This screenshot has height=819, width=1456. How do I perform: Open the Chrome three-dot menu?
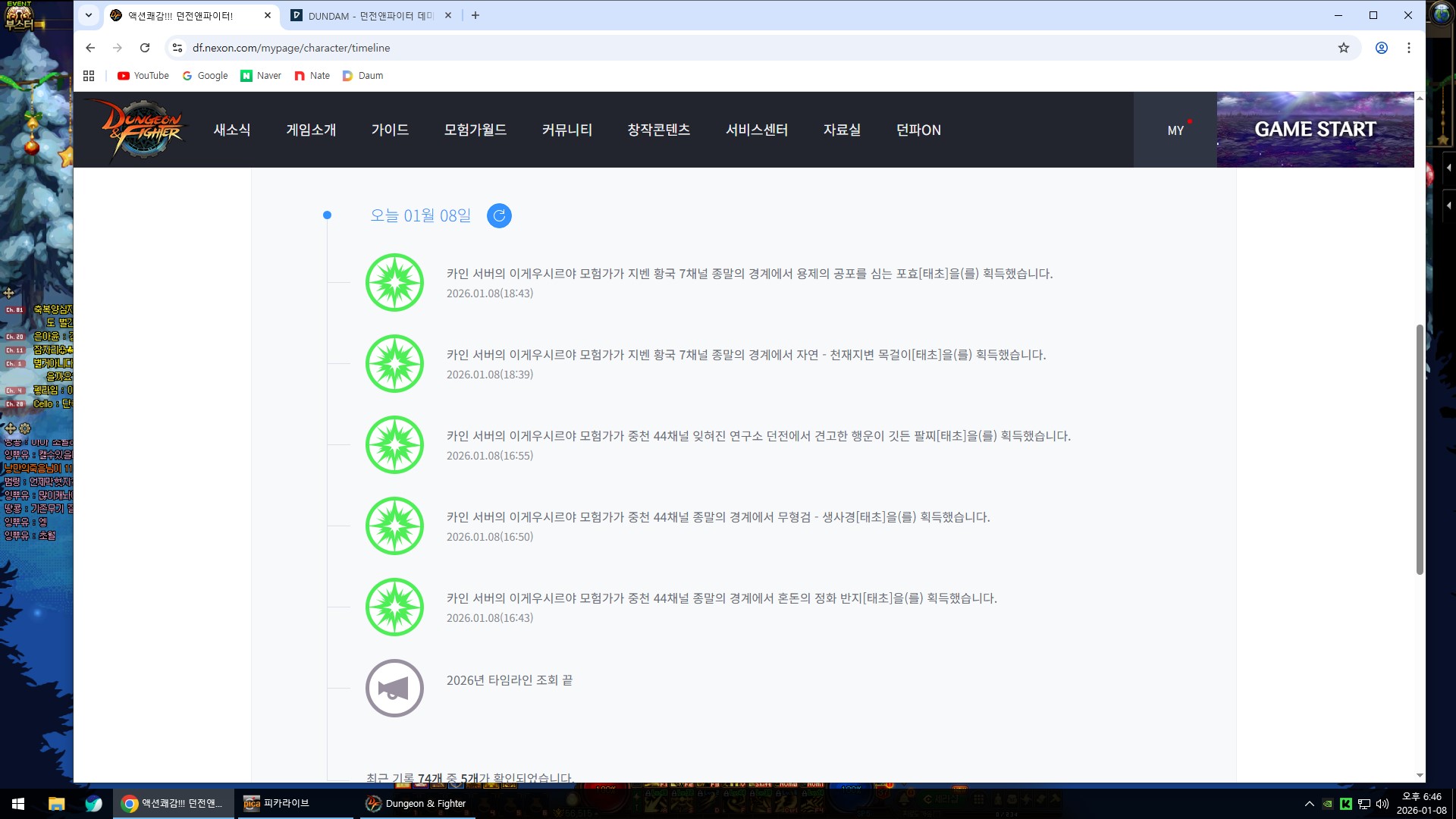pyautogui.click(x=1409, y=48)
